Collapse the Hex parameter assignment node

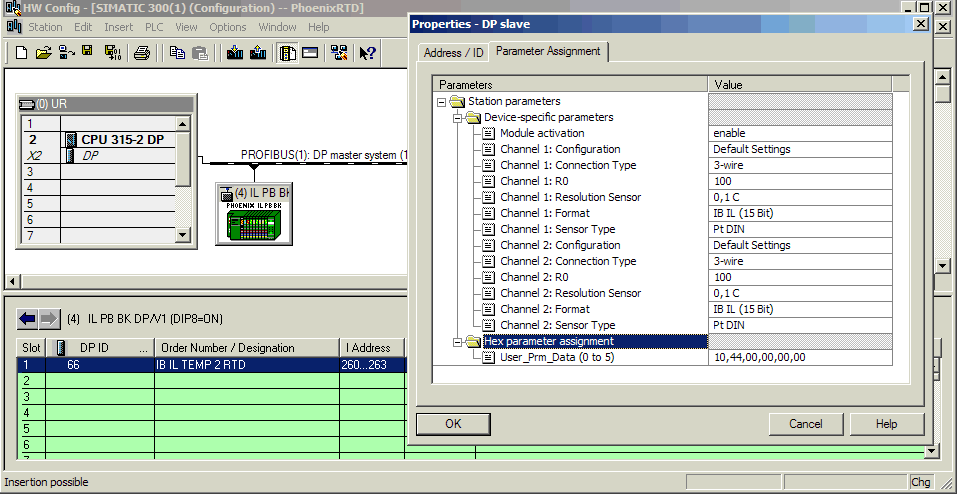click(x=457, y=342)
